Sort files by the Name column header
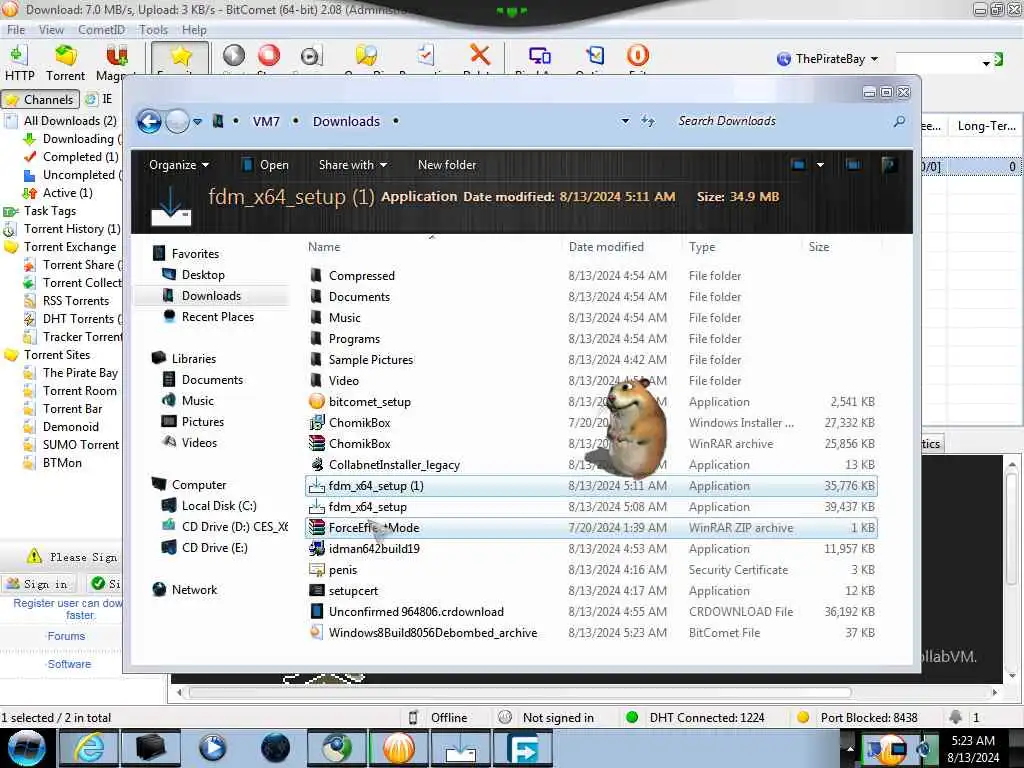The image size is (1024, 768). (x=324, y=247)
